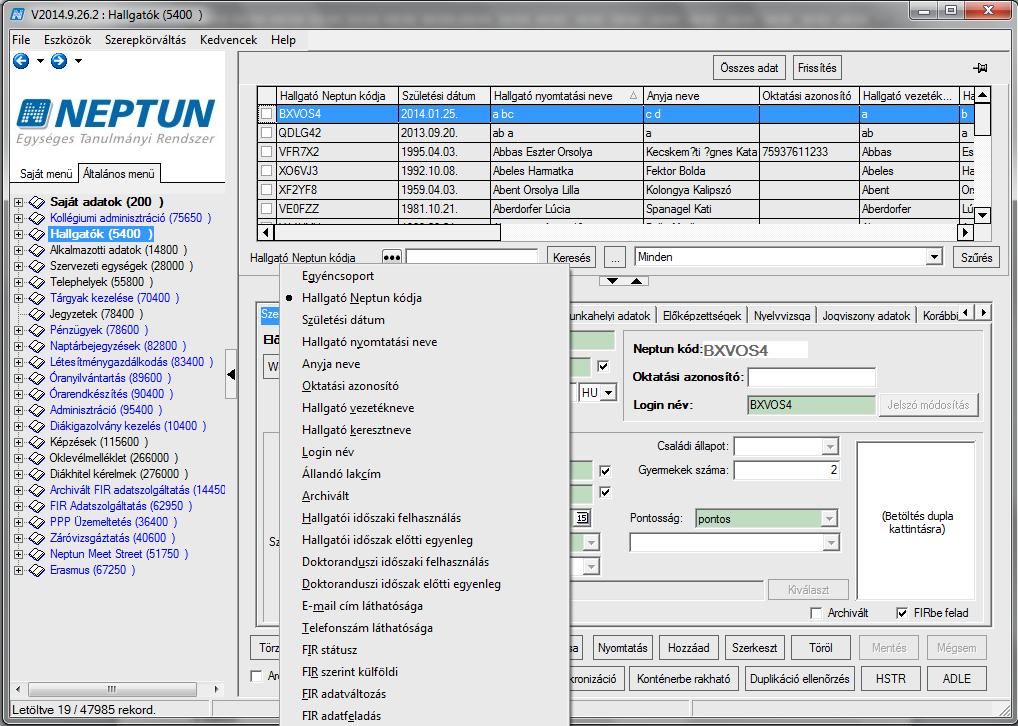Open the Kedvencek menu
This screenshot has height=726, width=1018.
tap(229, 40)
